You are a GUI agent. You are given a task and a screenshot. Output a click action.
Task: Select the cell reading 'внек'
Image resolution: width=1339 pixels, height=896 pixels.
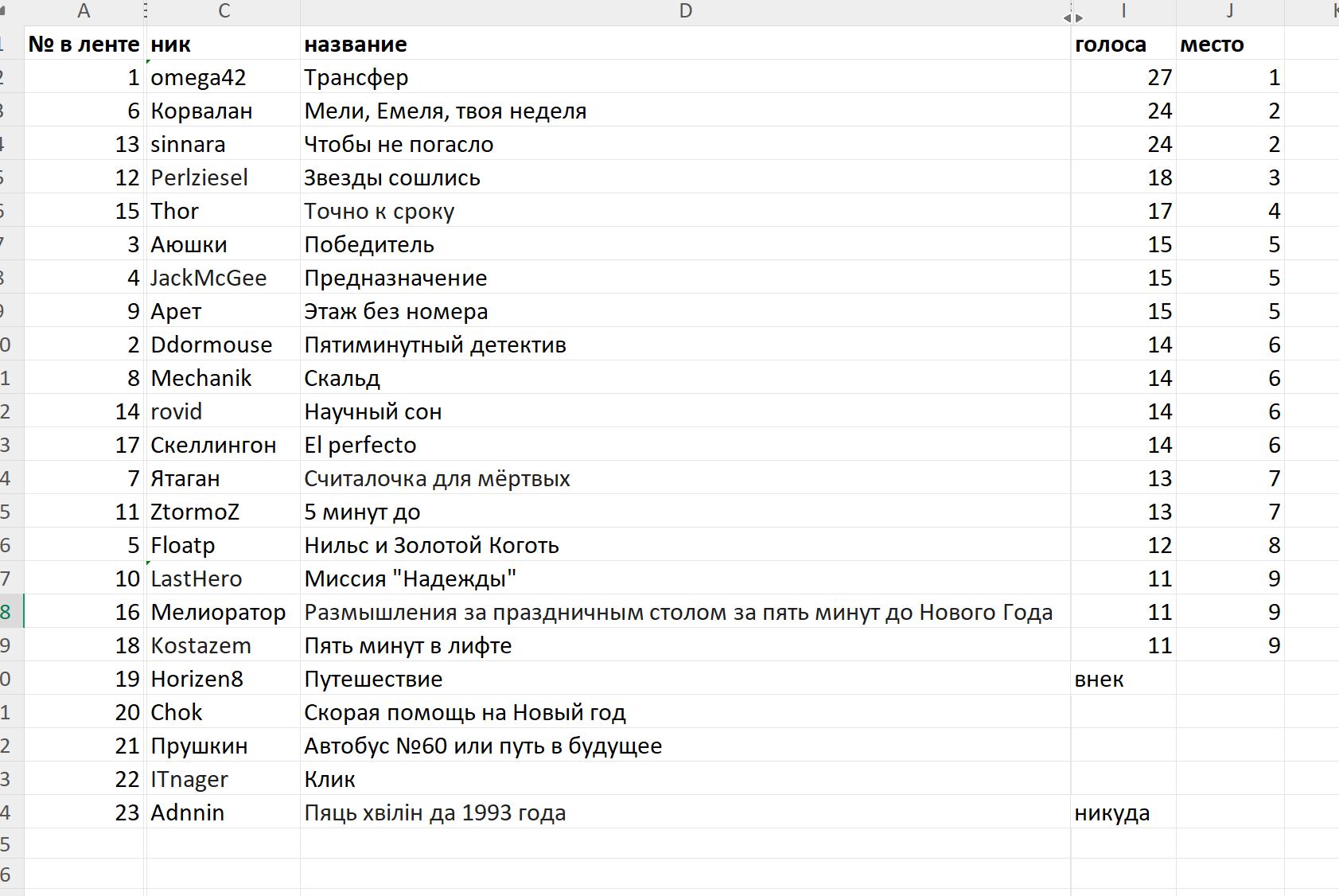pos(1123,679)
